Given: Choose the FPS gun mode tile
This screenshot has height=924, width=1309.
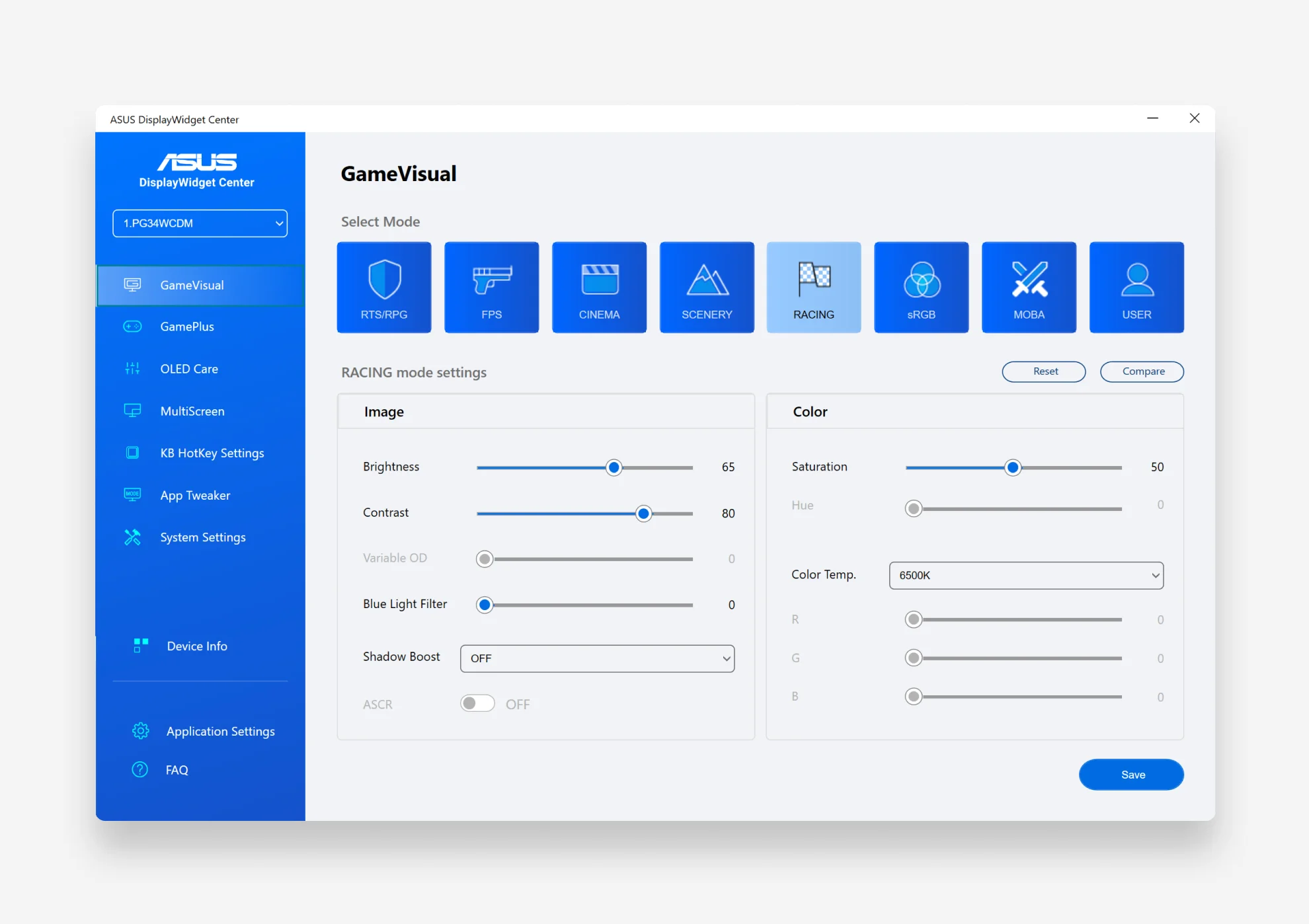Looking at the screenshot, I should (x=491, y=287).
